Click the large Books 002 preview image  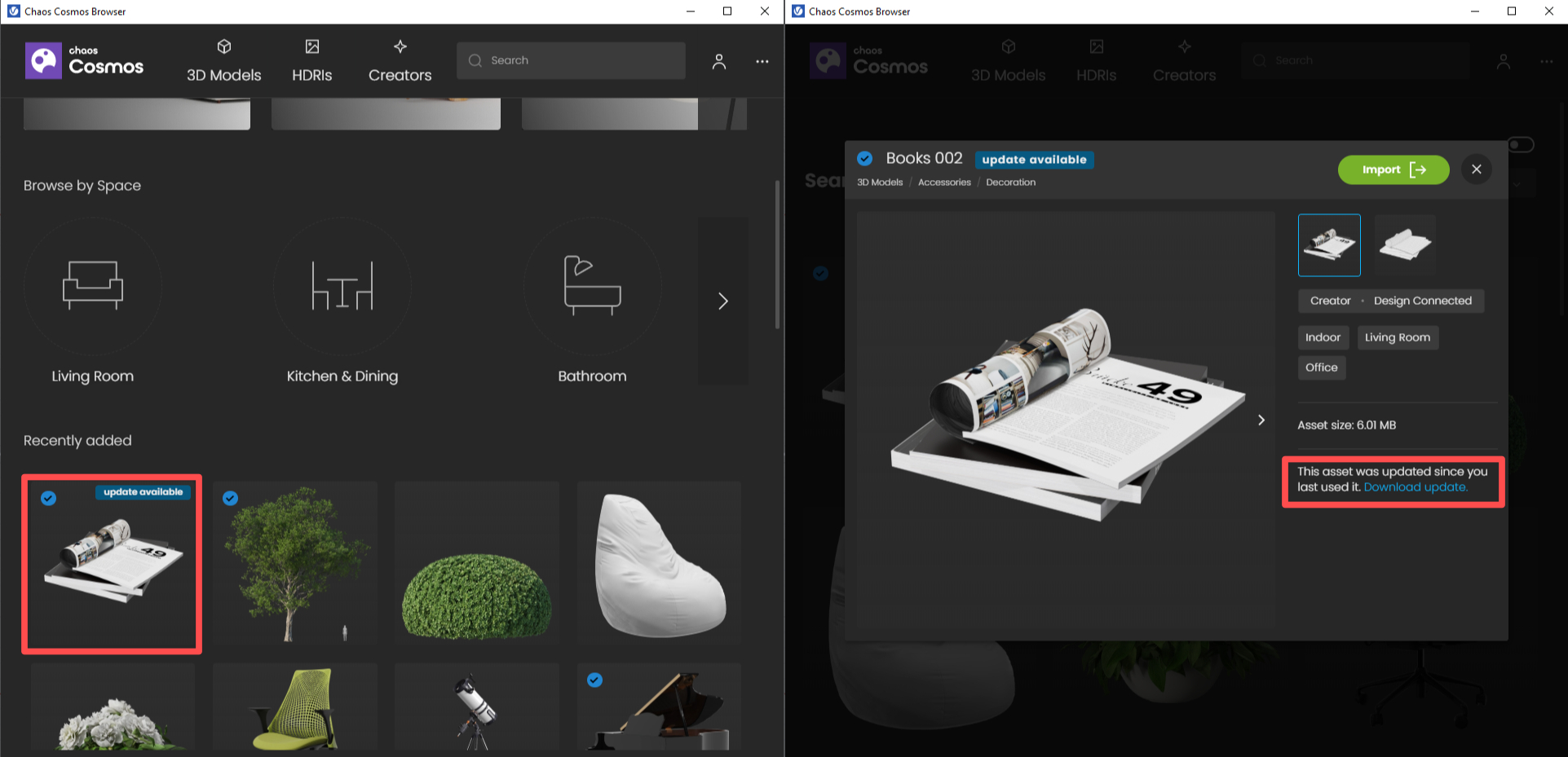[1066, 420]
